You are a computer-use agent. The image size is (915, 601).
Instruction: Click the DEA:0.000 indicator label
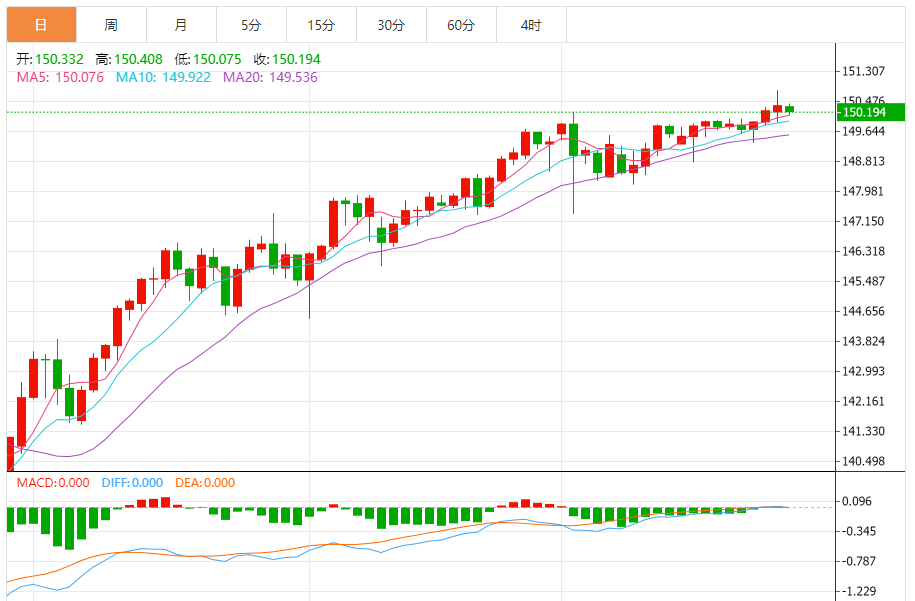[205, 483]
